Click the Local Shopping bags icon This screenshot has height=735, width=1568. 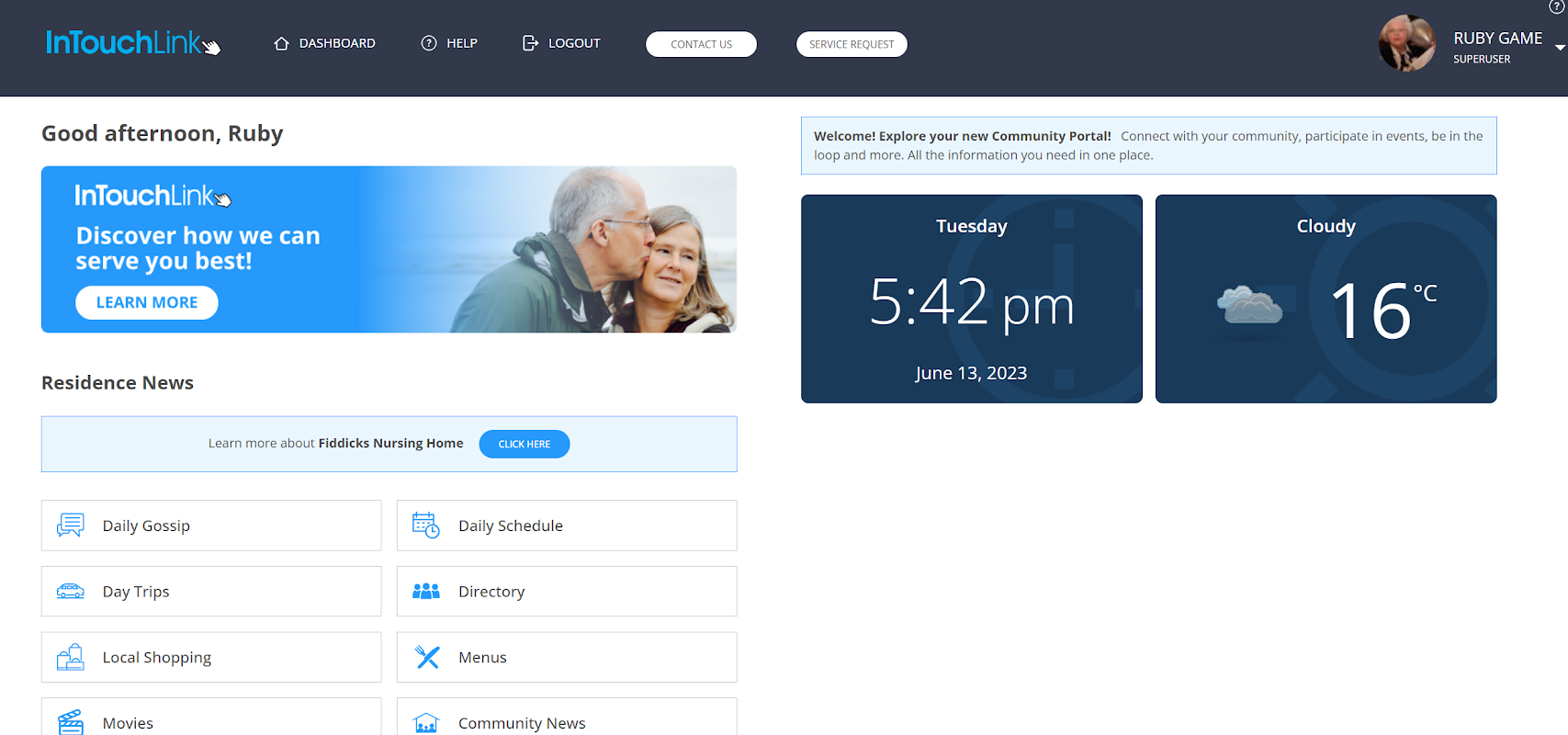[x=71, y=657]
